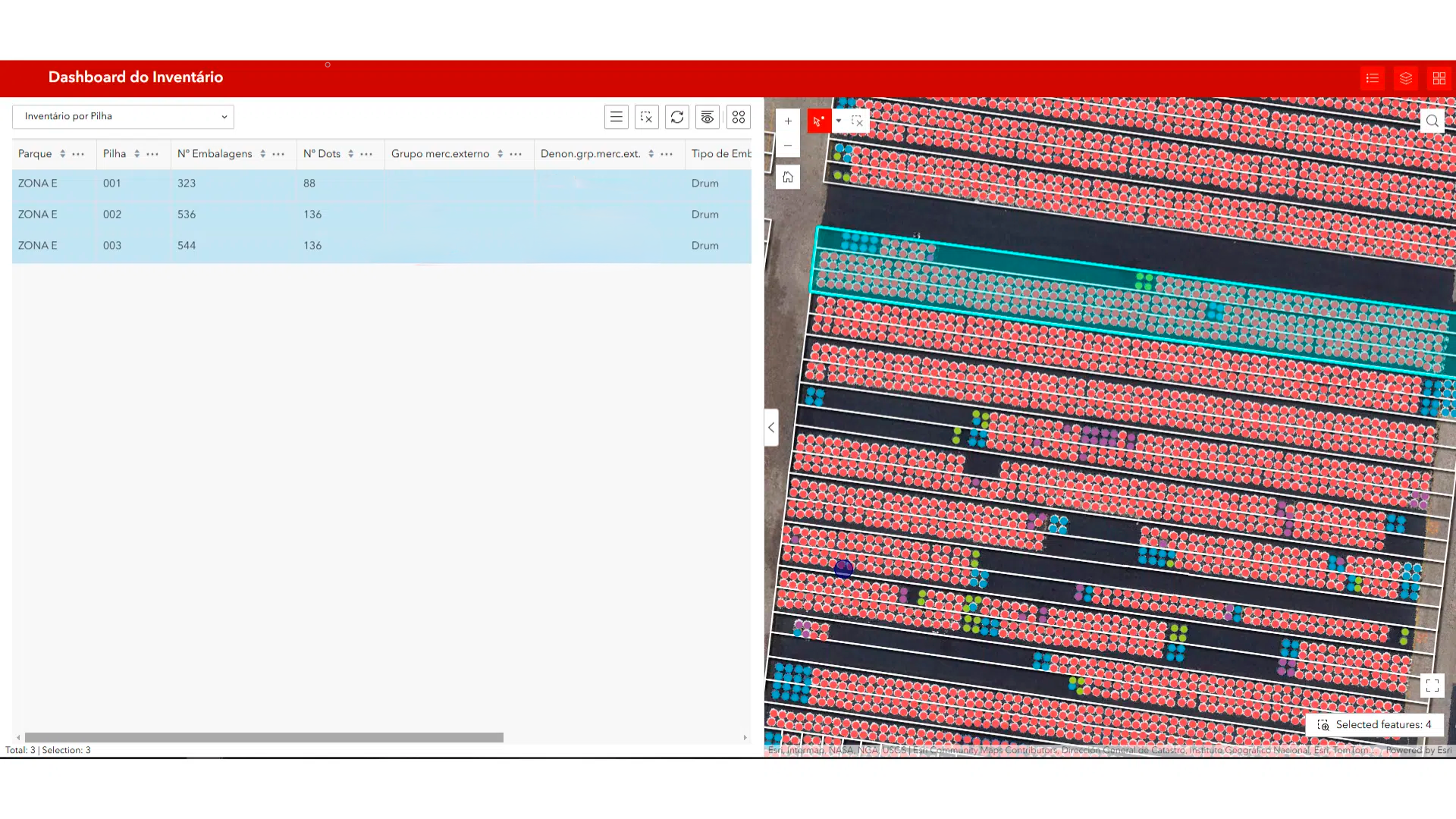Screen dimensions: 1456x819
Task: Open the map search tool
Action: (x=1432, y=121)
